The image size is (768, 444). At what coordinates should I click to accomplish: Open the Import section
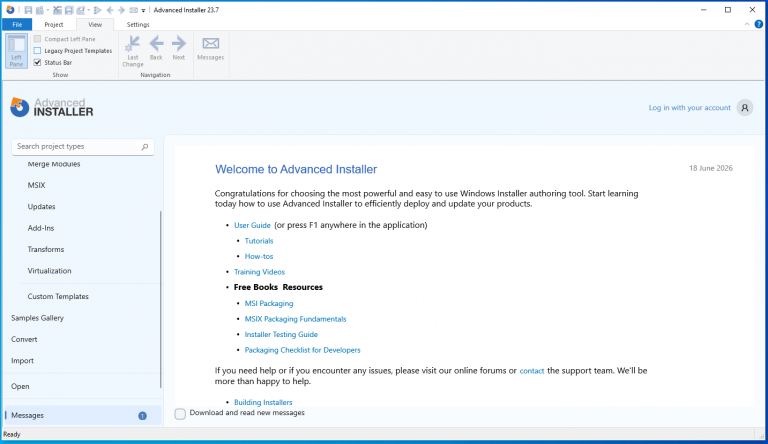[22, 361]
